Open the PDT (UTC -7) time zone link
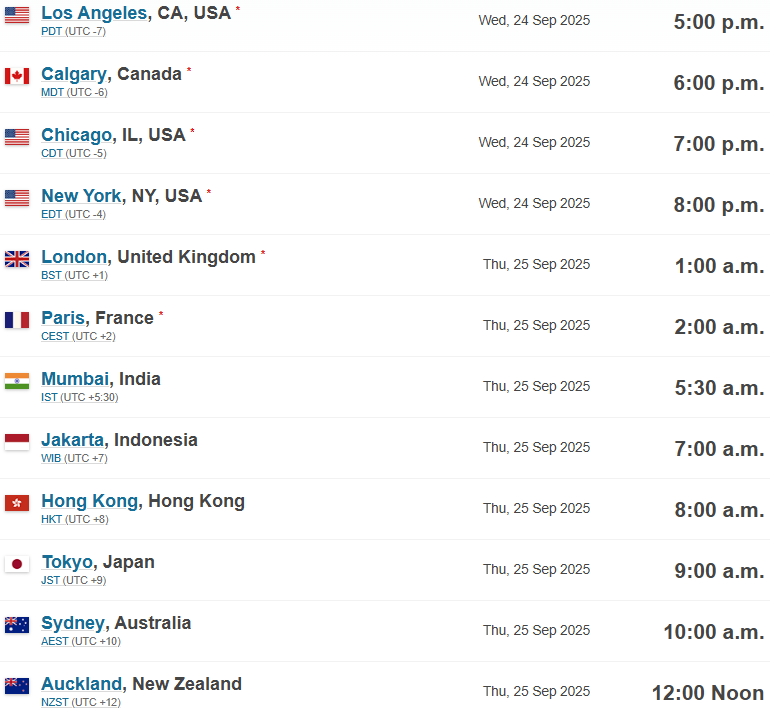Image resolution: width=770 pixels, height=716 pixels. pyautogui.click(x=73, y=31)
